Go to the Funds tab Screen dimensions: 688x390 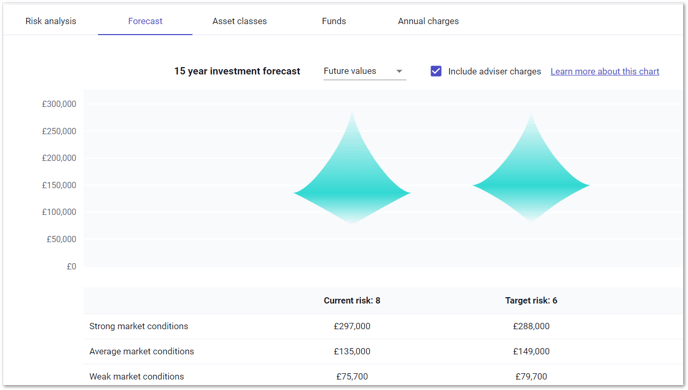point(334,21)
